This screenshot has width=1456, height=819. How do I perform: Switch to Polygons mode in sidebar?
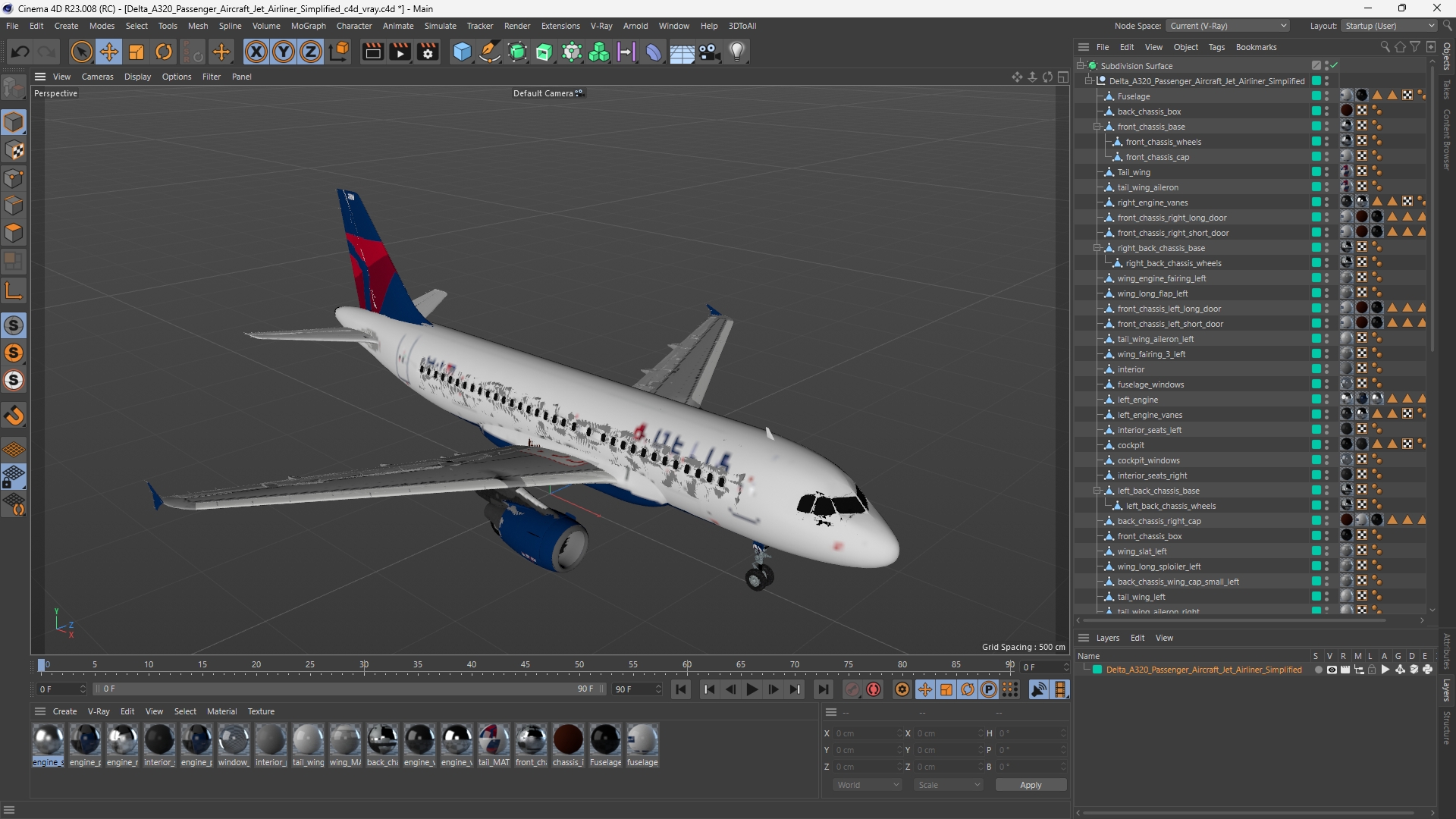14,233
